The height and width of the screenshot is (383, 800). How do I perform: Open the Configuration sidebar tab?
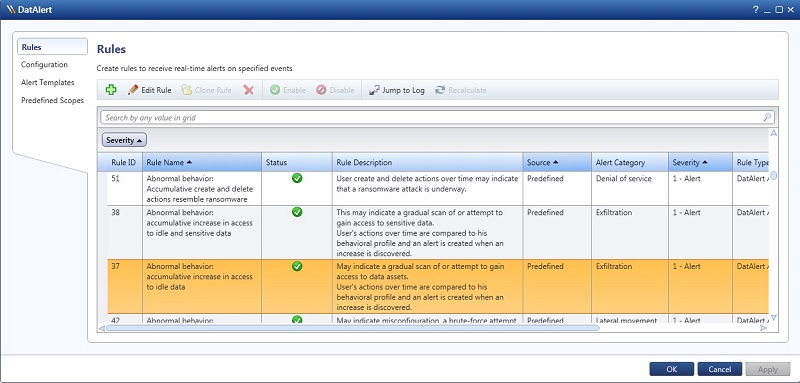pos(44,65)
